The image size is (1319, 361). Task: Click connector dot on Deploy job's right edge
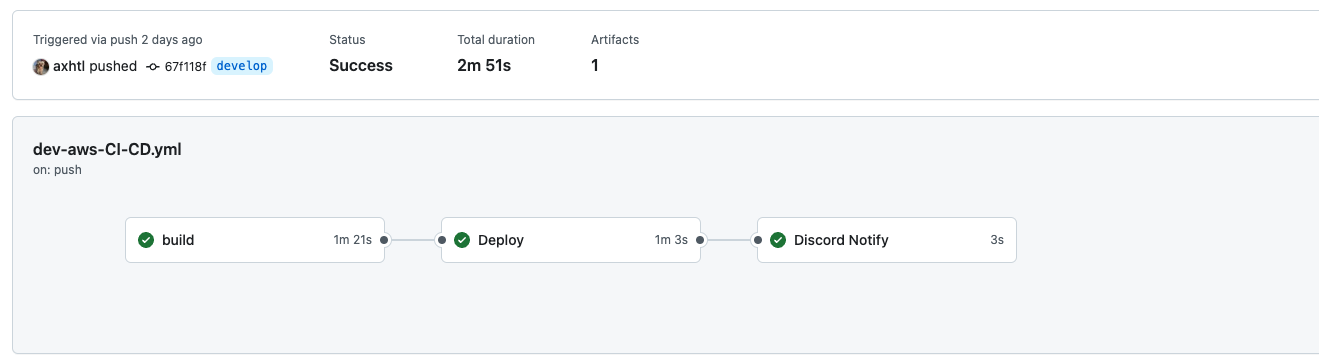click(x=700, y=240)
